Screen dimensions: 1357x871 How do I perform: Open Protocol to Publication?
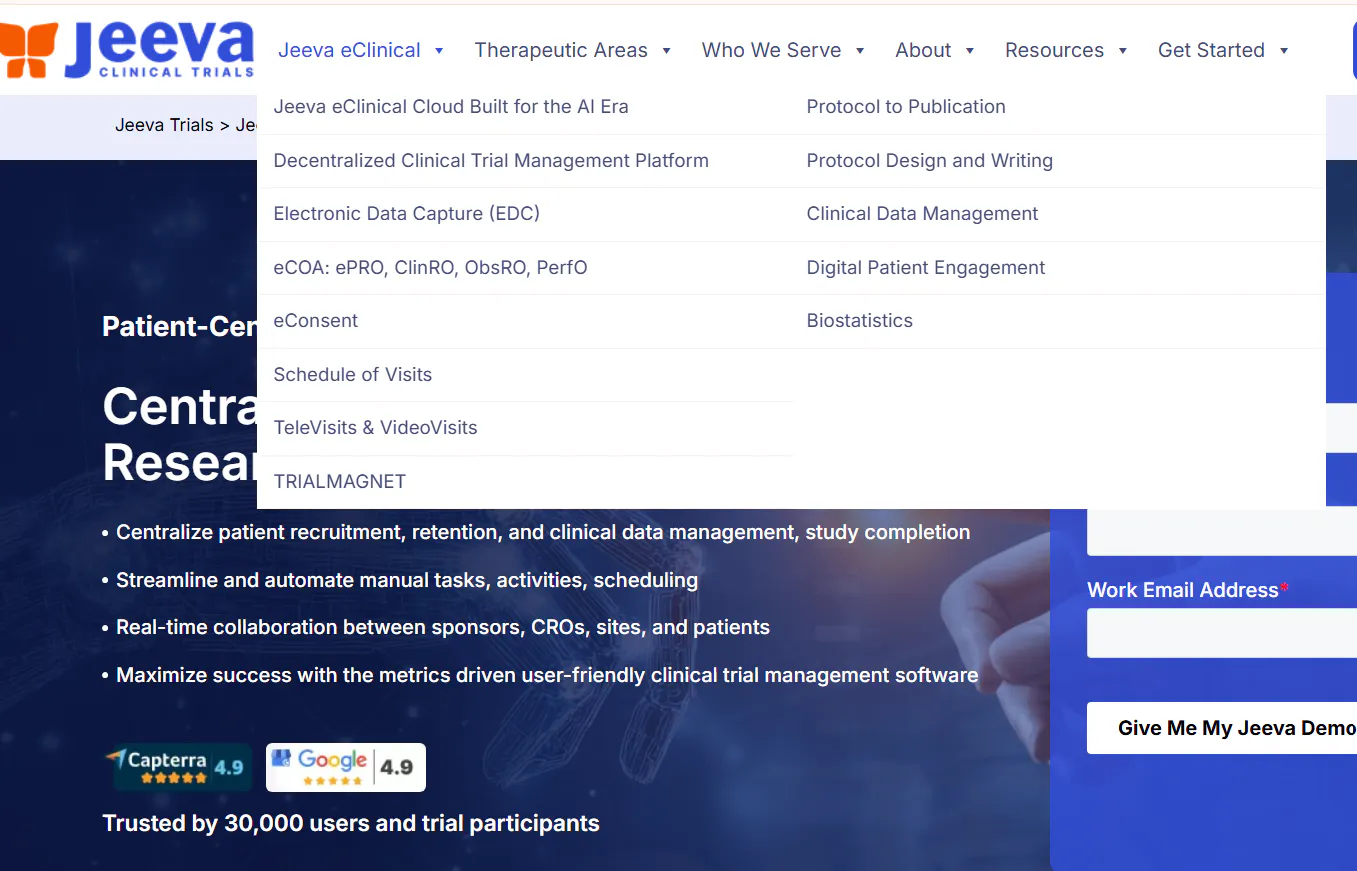tap(906, 107)
